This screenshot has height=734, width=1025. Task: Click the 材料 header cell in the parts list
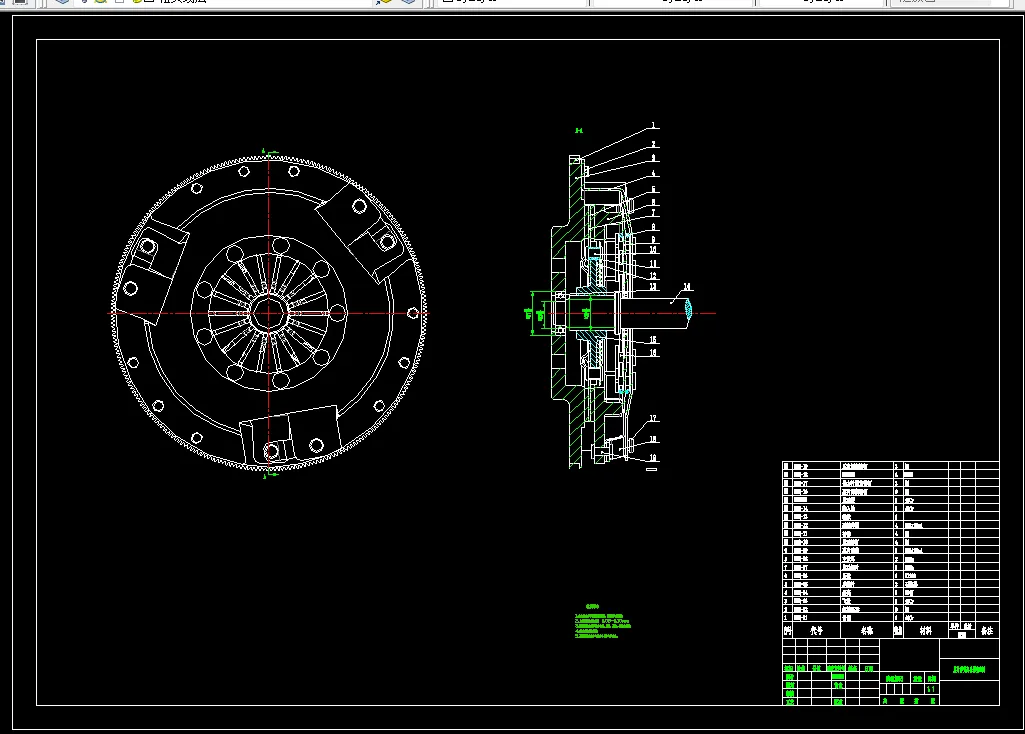pyautogui.click(x=926, y=631)
